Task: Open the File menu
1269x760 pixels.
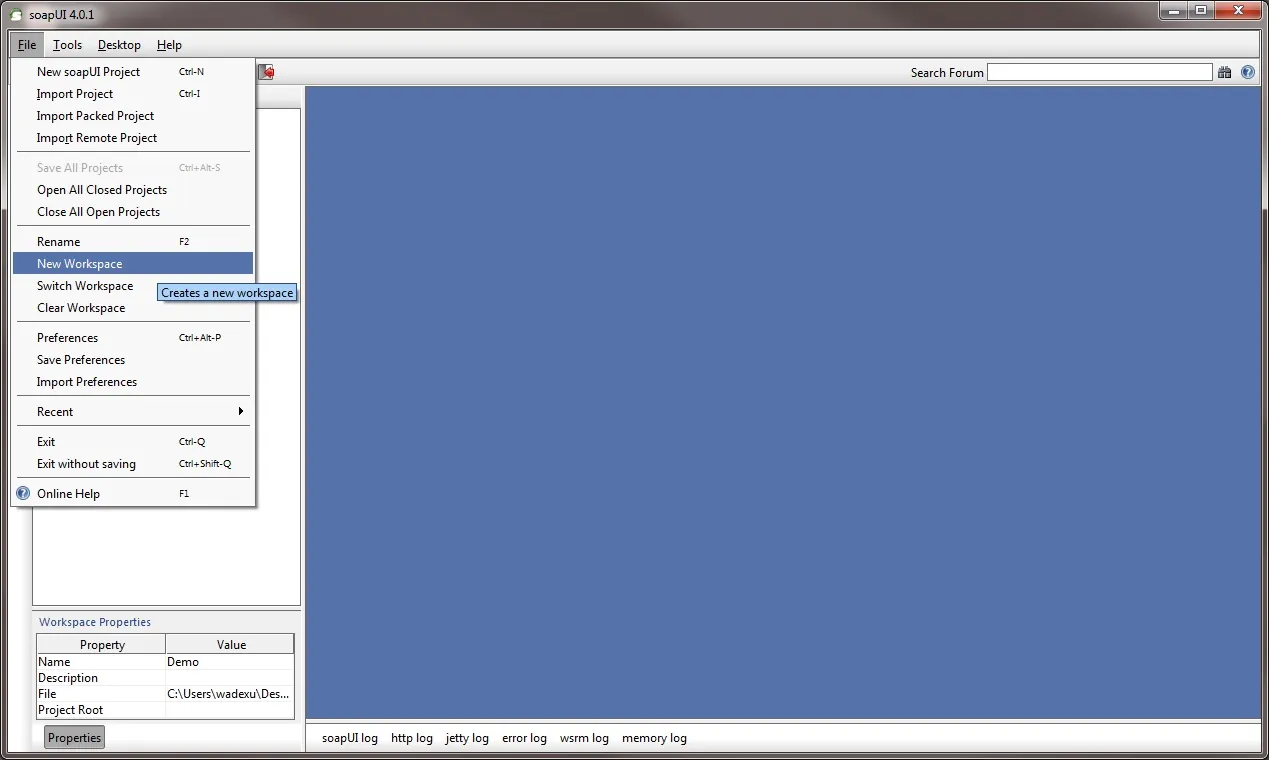Action: tap(27, 45)
